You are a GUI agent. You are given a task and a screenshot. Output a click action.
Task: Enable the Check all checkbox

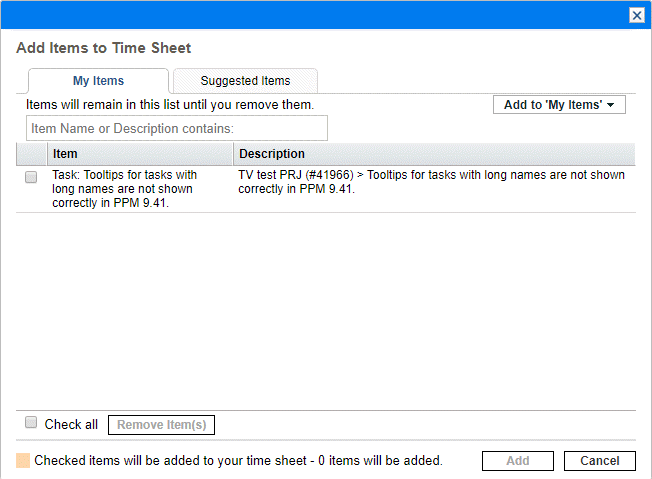[x=31, y=423]
